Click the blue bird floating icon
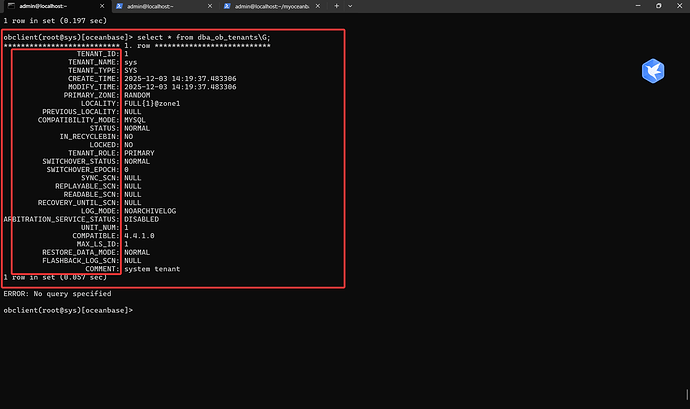Image resolution: width=690 pixels, height=409 pixels. (x=653, y=71)
